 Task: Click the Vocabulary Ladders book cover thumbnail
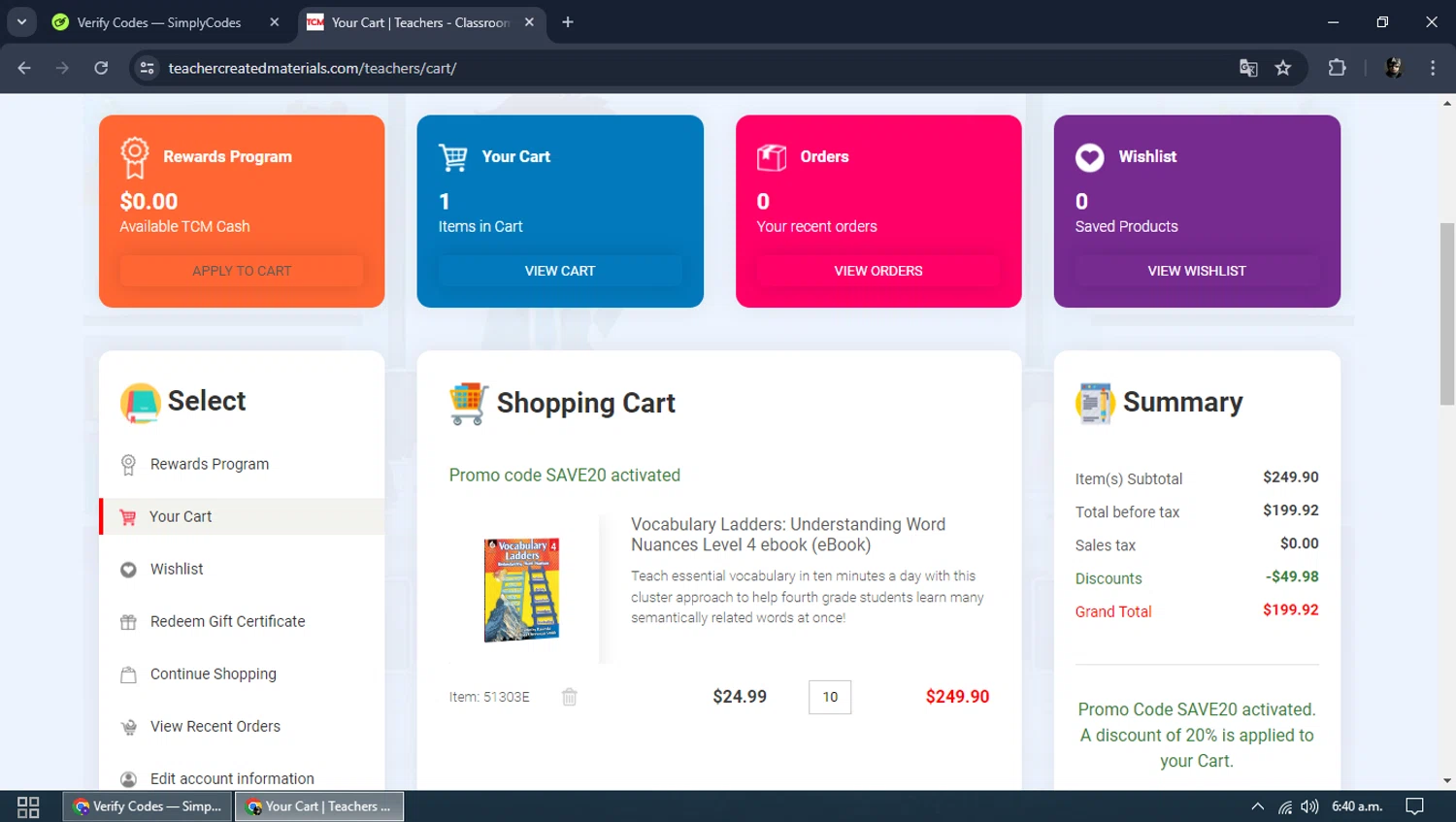point(522,590)
